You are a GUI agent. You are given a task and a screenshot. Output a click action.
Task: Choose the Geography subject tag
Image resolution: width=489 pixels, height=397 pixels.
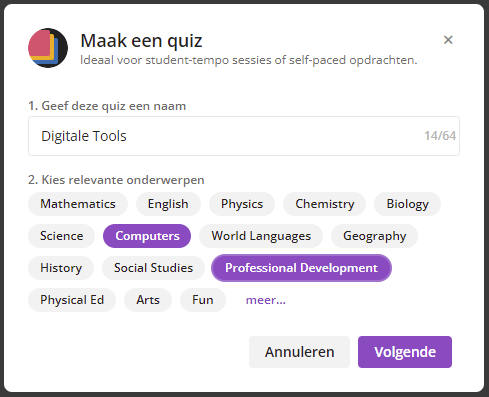click(x=374, y=236)
